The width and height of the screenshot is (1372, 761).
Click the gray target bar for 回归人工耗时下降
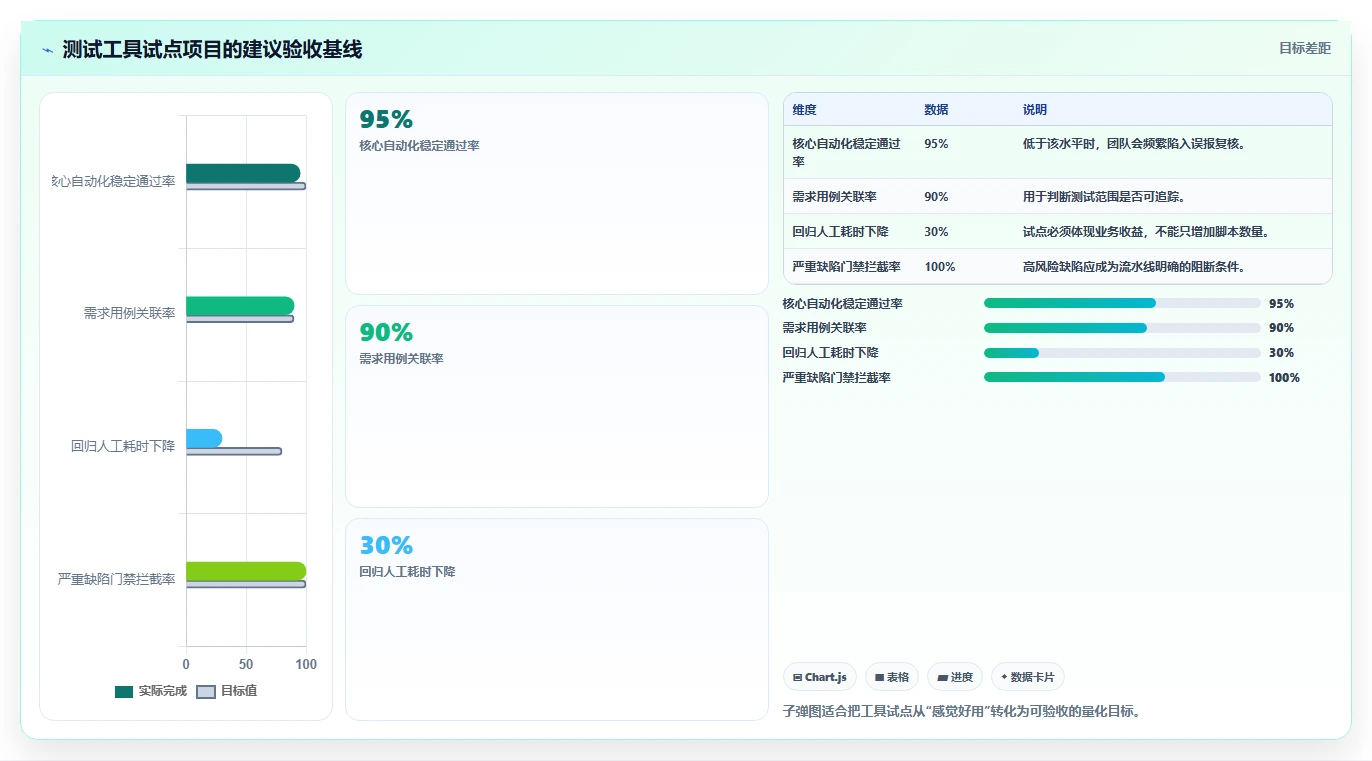(234, 451)
